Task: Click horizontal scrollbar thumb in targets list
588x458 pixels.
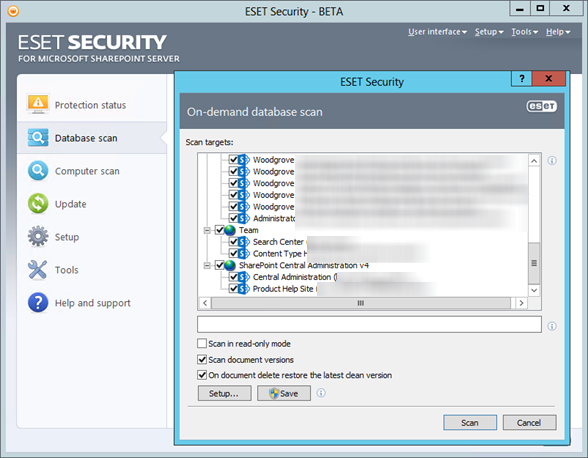Action: click(x=361, y=303)
